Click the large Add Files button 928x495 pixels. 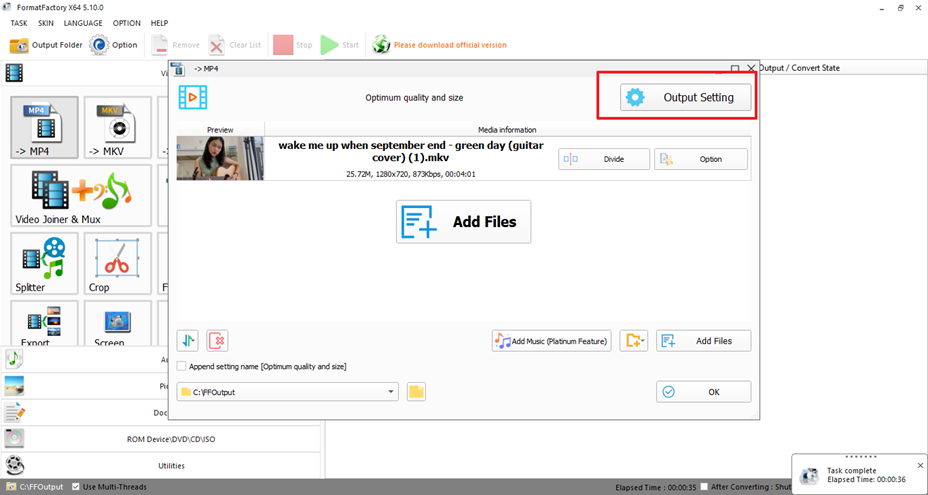(463, 221)
